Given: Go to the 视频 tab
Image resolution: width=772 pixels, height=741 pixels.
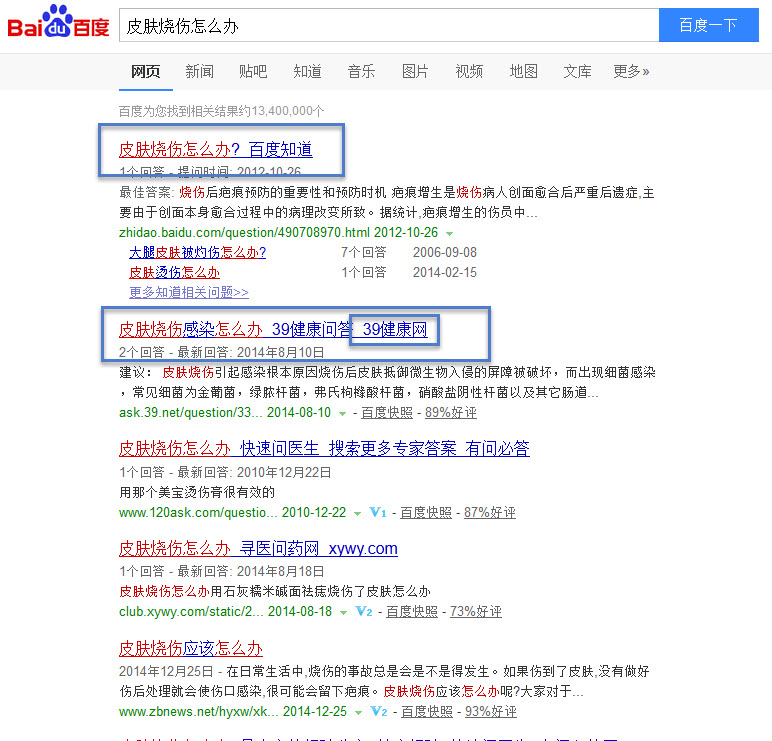Looking at the screenshot, I should 469,72.
